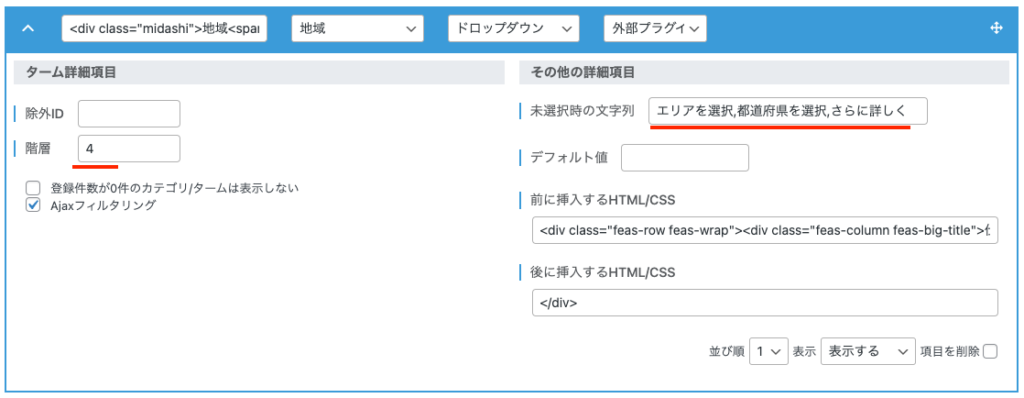The width and height of the screenshot is (1024, 398).
Task: Click the その他の詳細項目 section header
Action: tap(764, 73)
